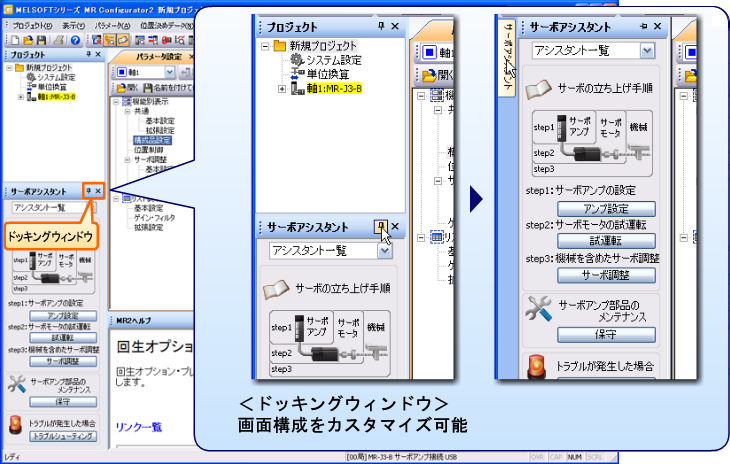Click the vertical サーボアシスタント auto-hide tab
Image resolution: width=730 pixels, height=464 pixels.
pyautogui.click(x=508, y=57)
